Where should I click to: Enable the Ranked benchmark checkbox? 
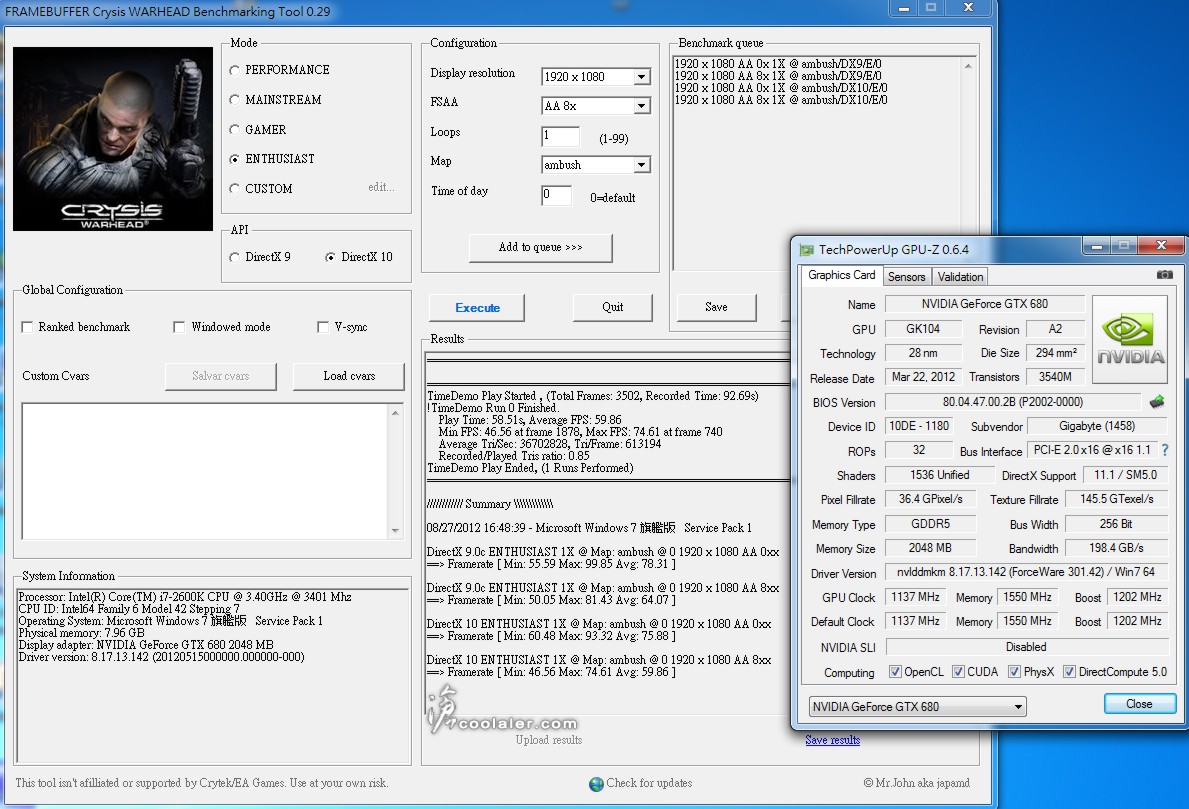click(x=27, y=327)
